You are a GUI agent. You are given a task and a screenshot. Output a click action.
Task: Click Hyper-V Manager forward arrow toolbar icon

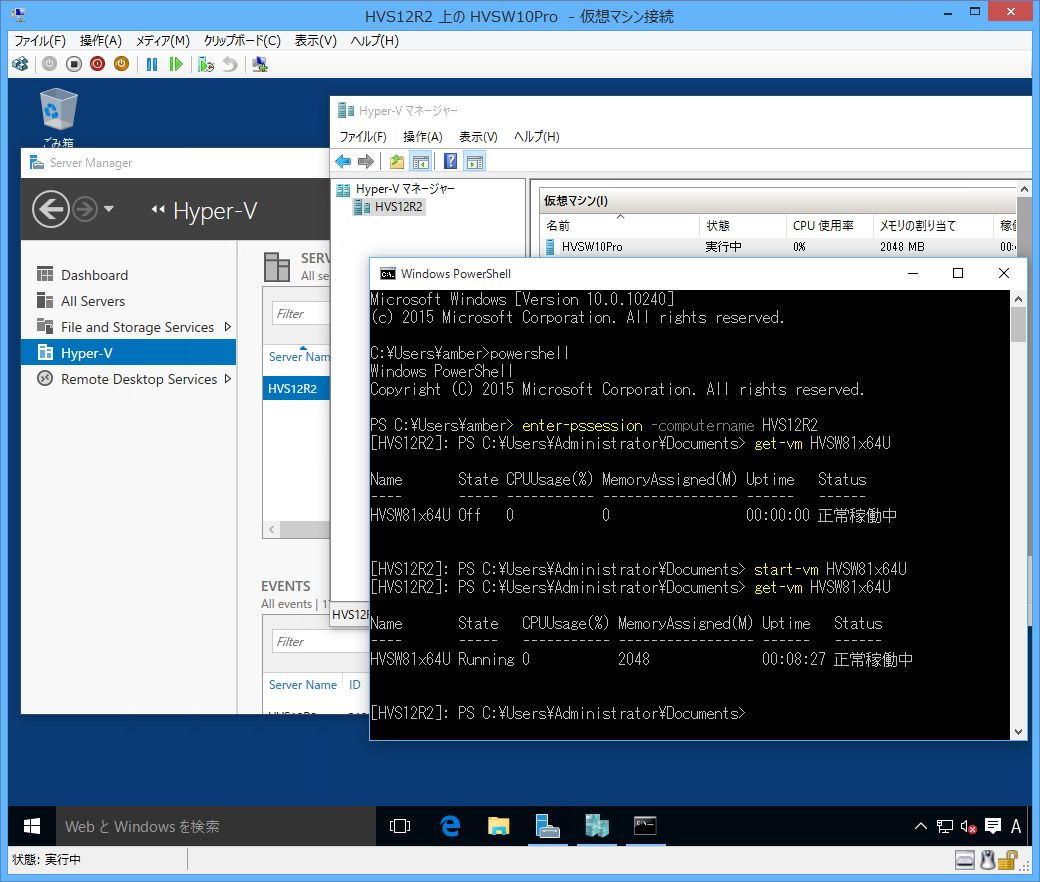365,161
